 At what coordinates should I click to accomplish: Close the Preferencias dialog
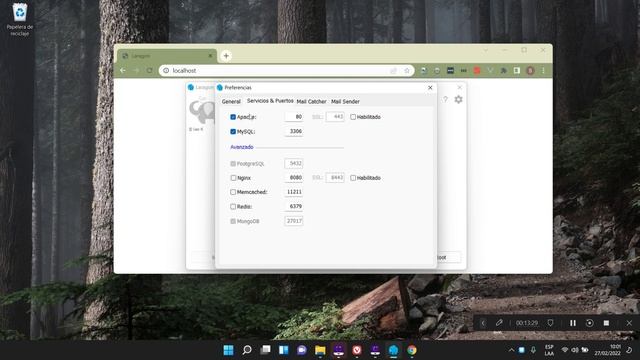pos(430,88)
